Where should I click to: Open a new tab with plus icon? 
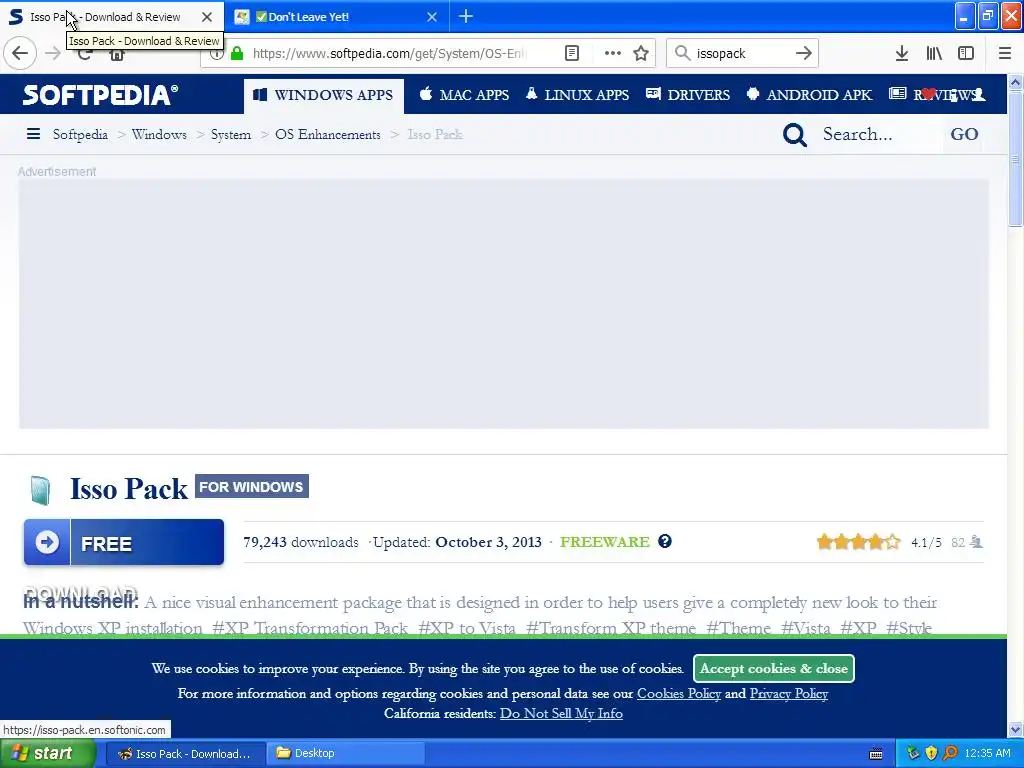click(466, 16)
